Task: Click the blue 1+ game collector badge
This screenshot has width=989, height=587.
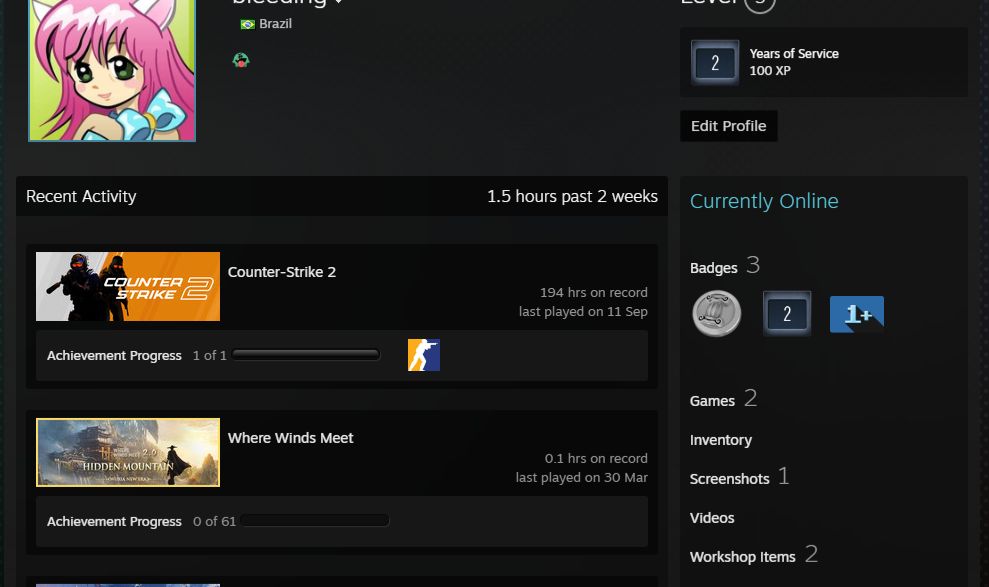Action: pos(857,314)
